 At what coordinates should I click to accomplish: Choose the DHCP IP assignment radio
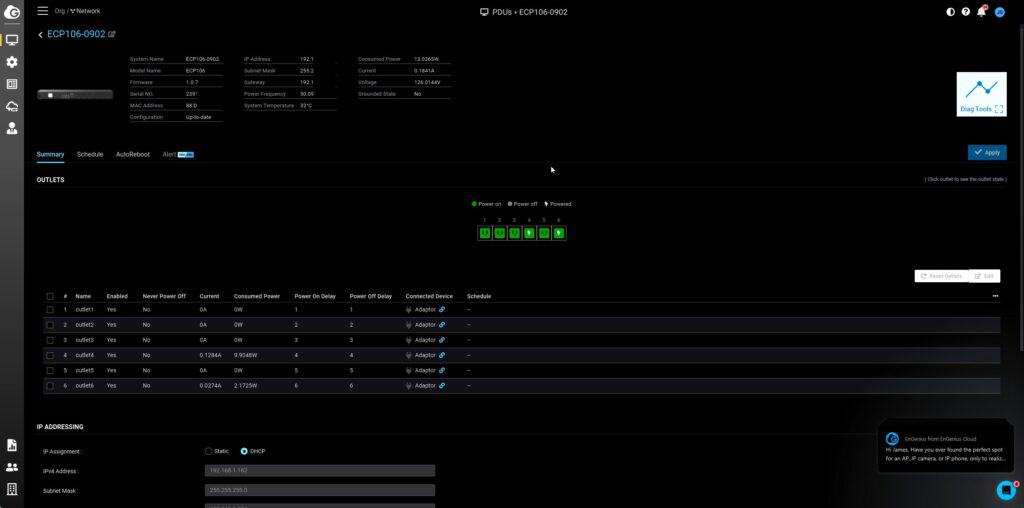point(244,451)
